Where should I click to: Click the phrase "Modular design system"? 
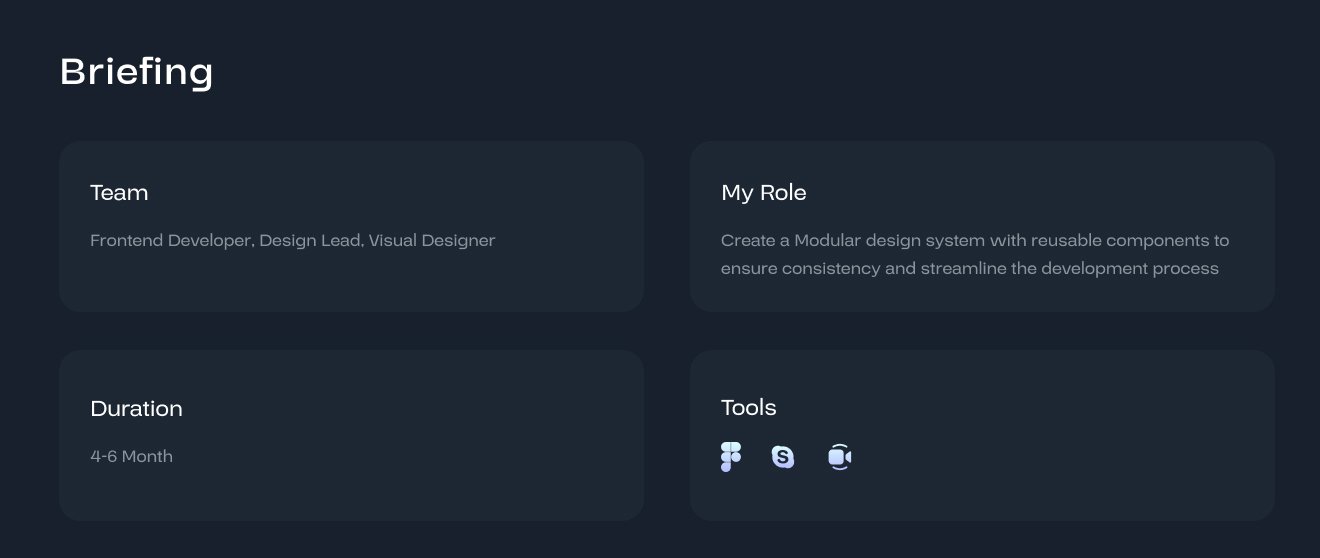click(890, 241)
